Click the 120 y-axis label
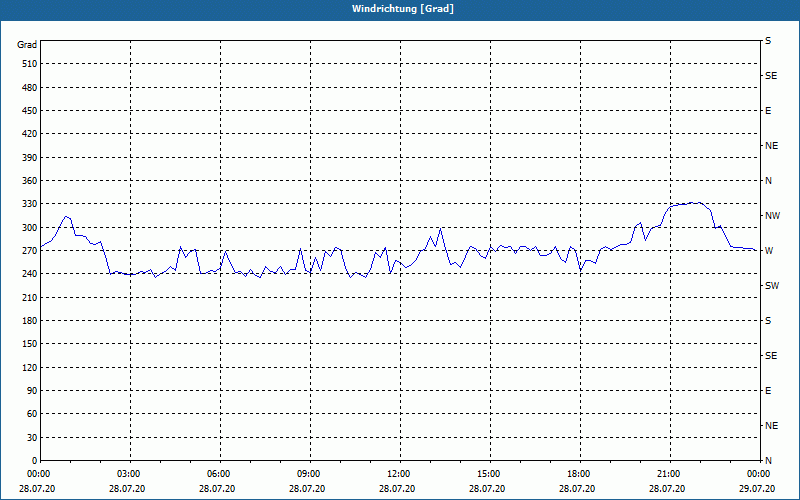The image size is (800, 500). pos(30,367)
